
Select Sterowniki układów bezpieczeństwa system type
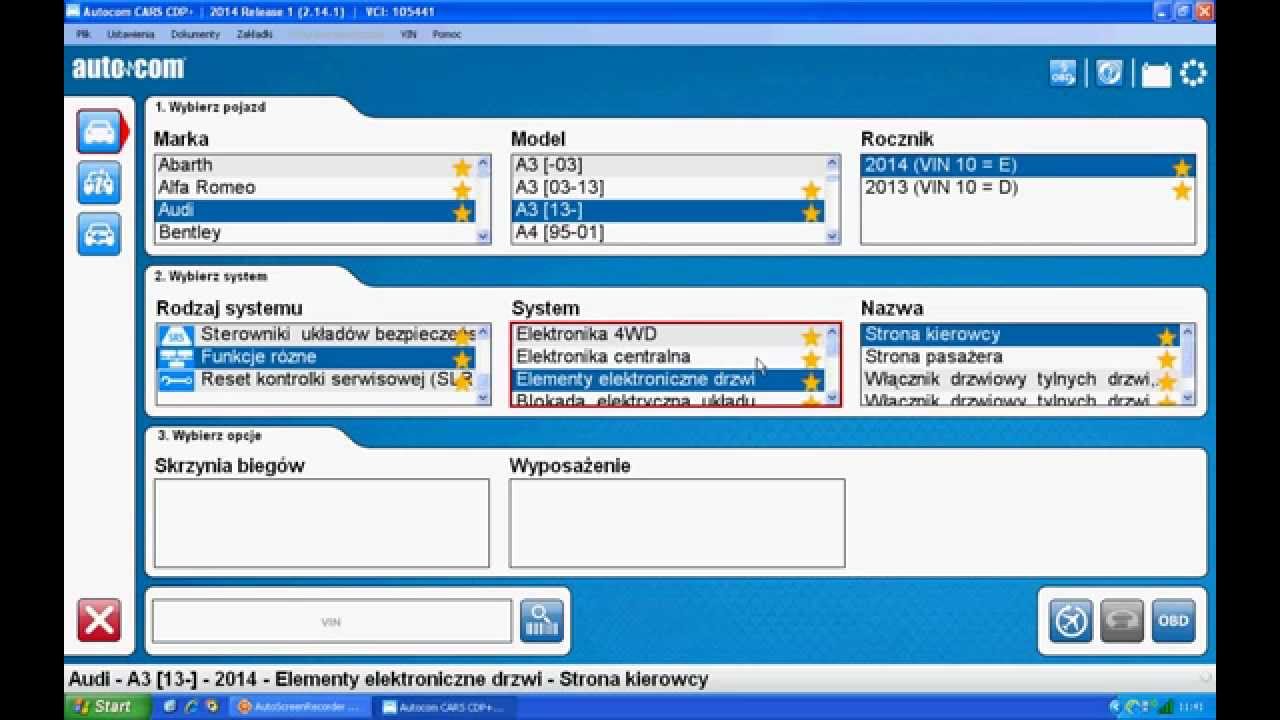(315, 334)
